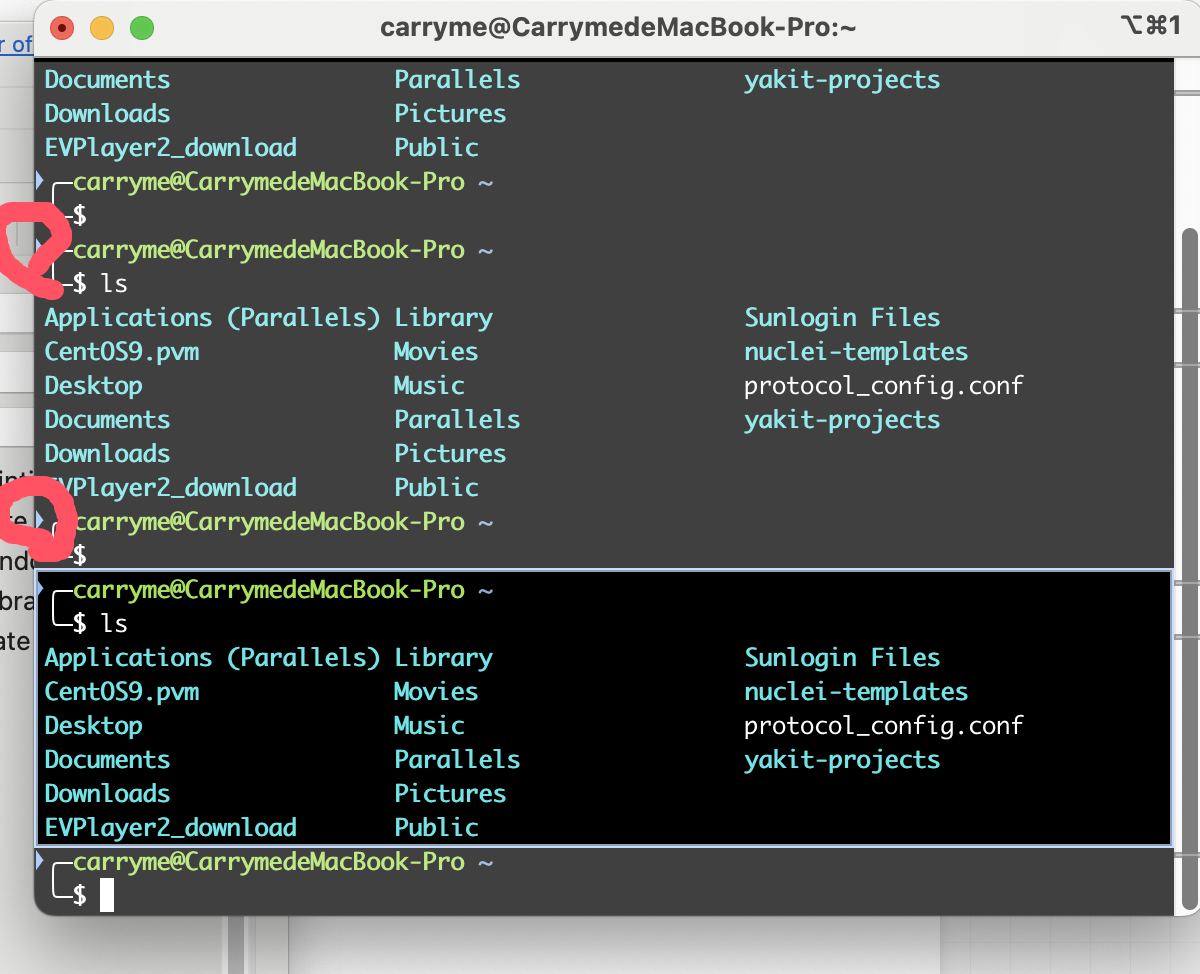Click the blue command mark beside the final prompt
The image size is (1200, 974).
tap(40, 860)
